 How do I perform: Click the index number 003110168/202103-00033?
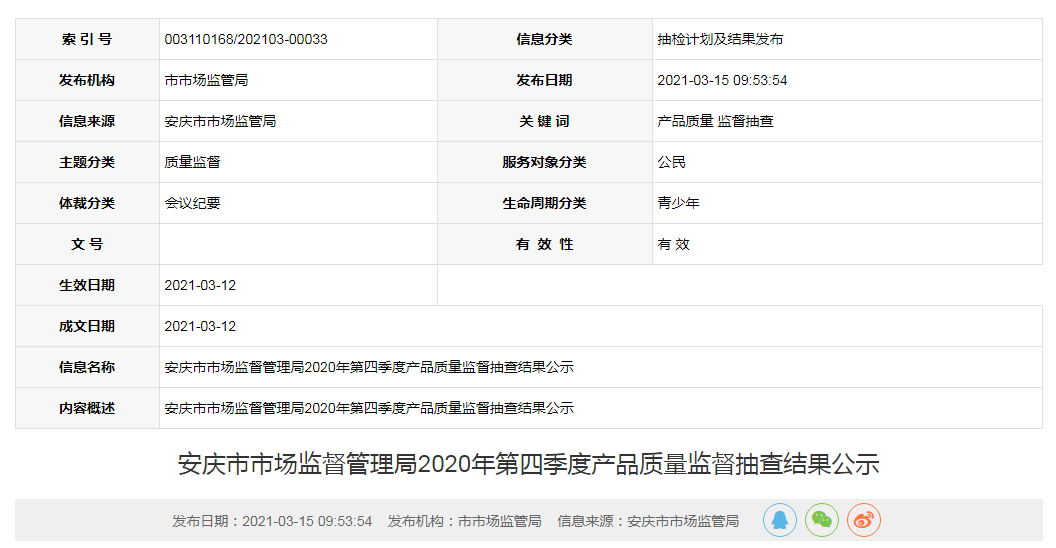[x=246, y=39]
